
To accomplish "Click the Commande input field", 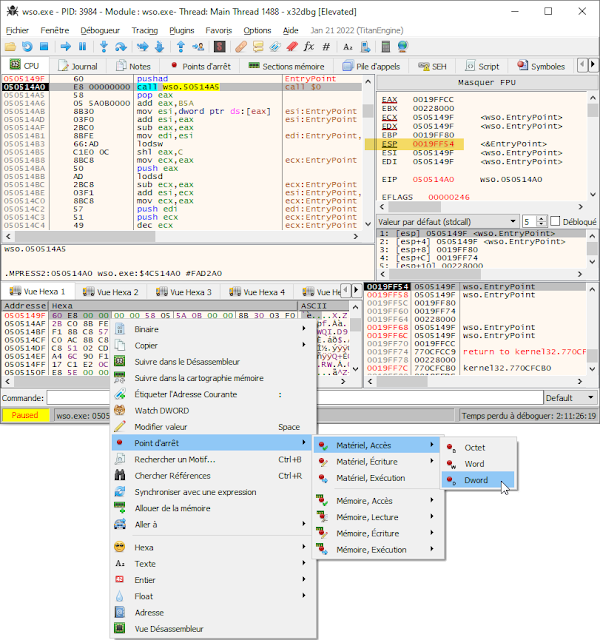I will pos(294,398).
